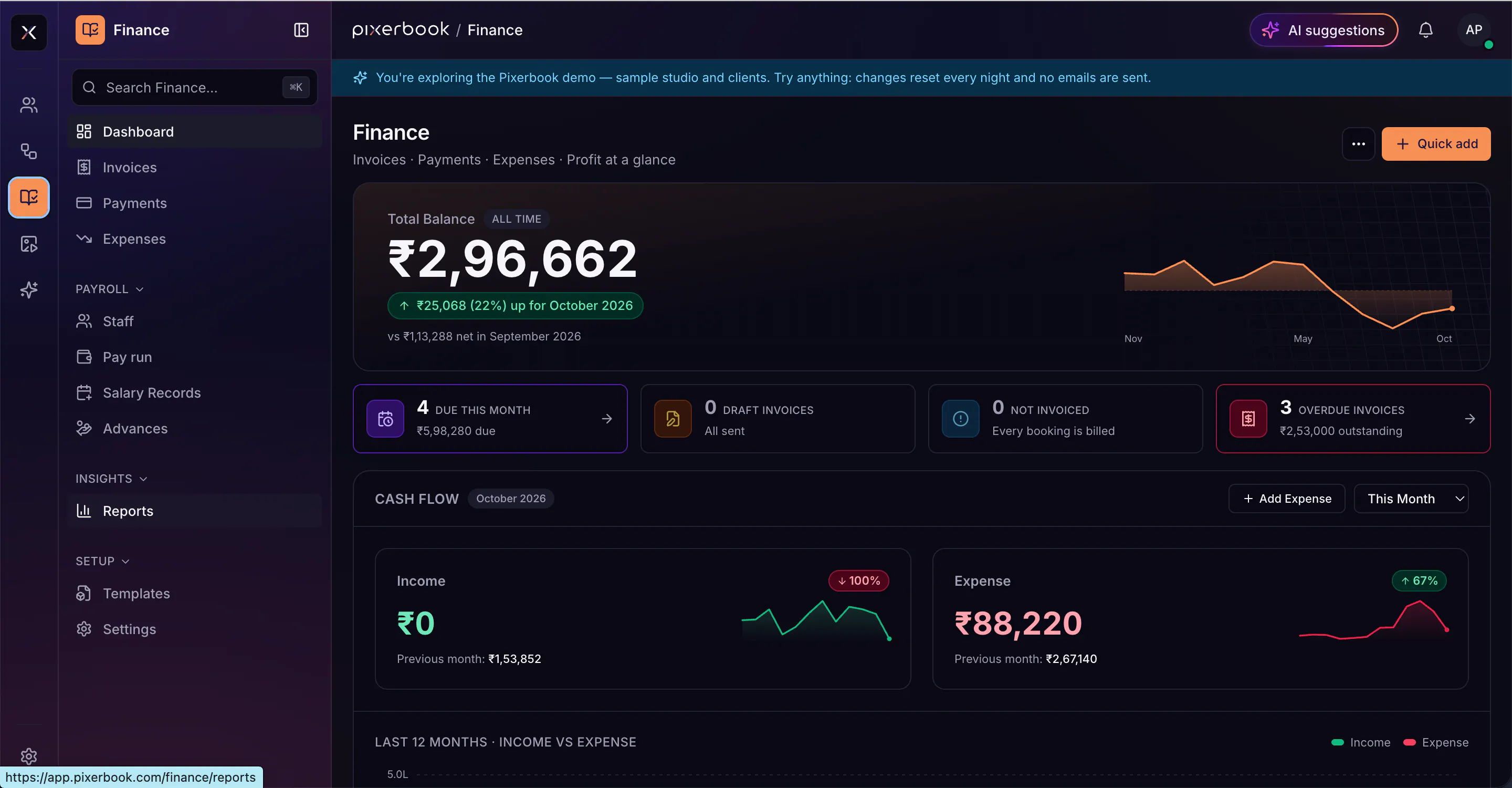This screenshot has height=788, width=1512.
Task: Open the AI sparkle icon in rail
Action: pyautogui.click(x=29, y=289)
